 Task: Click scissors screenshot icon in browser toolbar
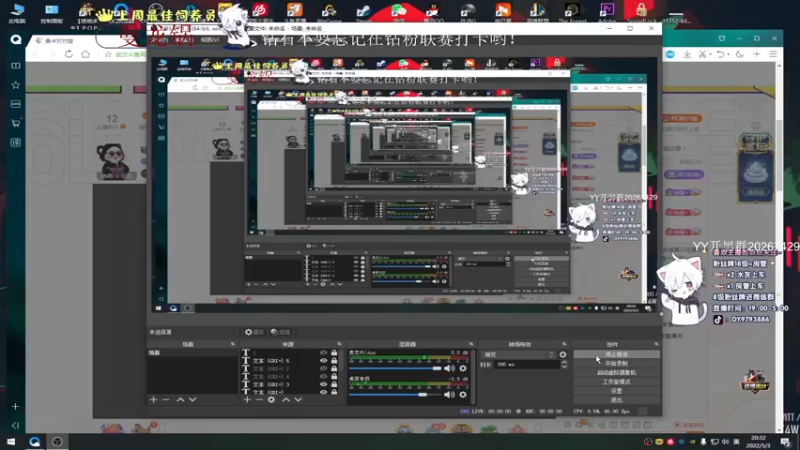[x=703, y=54]
